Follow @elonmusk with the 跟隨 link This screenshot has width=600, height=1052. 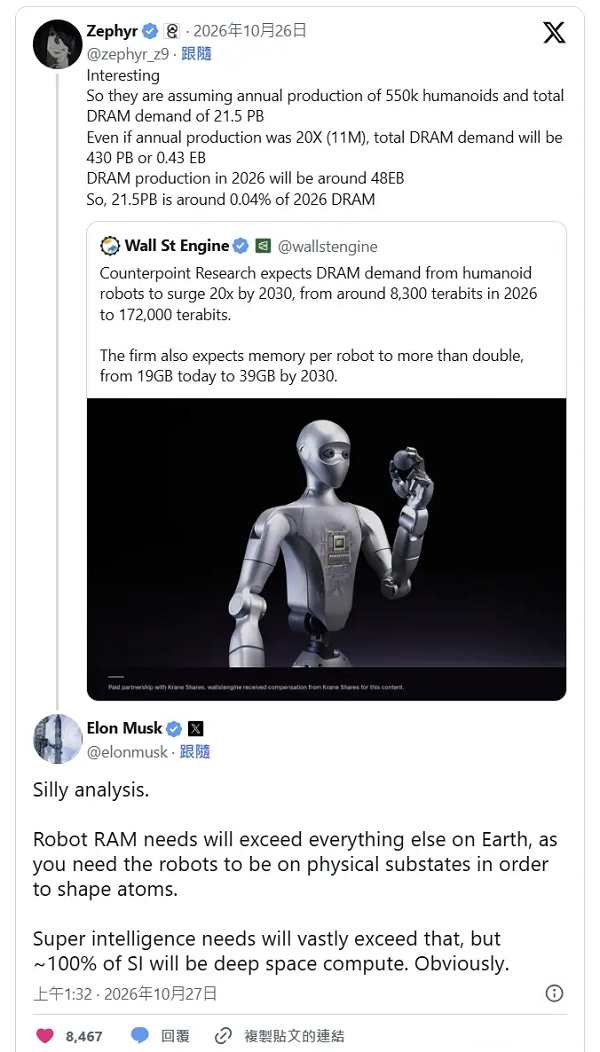point(195,752)
